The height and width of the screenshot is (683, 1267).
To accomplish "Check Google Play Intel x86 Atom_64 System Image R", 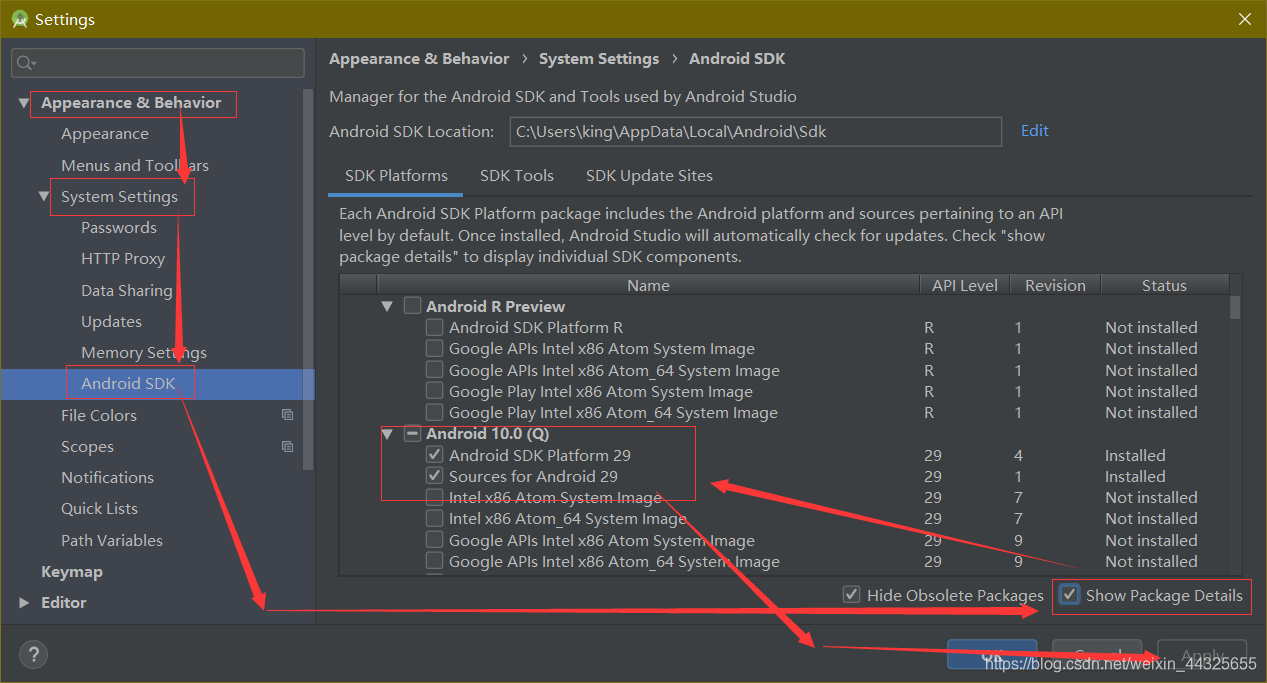I will [x=434, y=412].
